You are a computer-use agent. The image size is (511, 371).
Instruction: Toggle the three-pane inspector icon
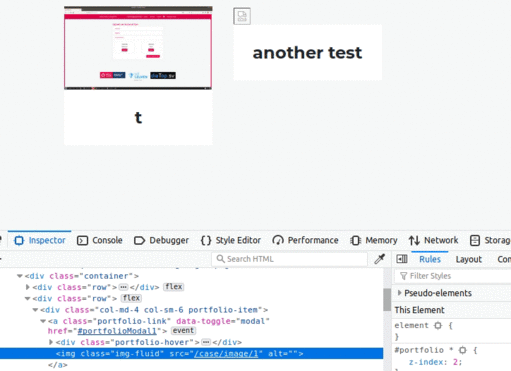[402, 259]
